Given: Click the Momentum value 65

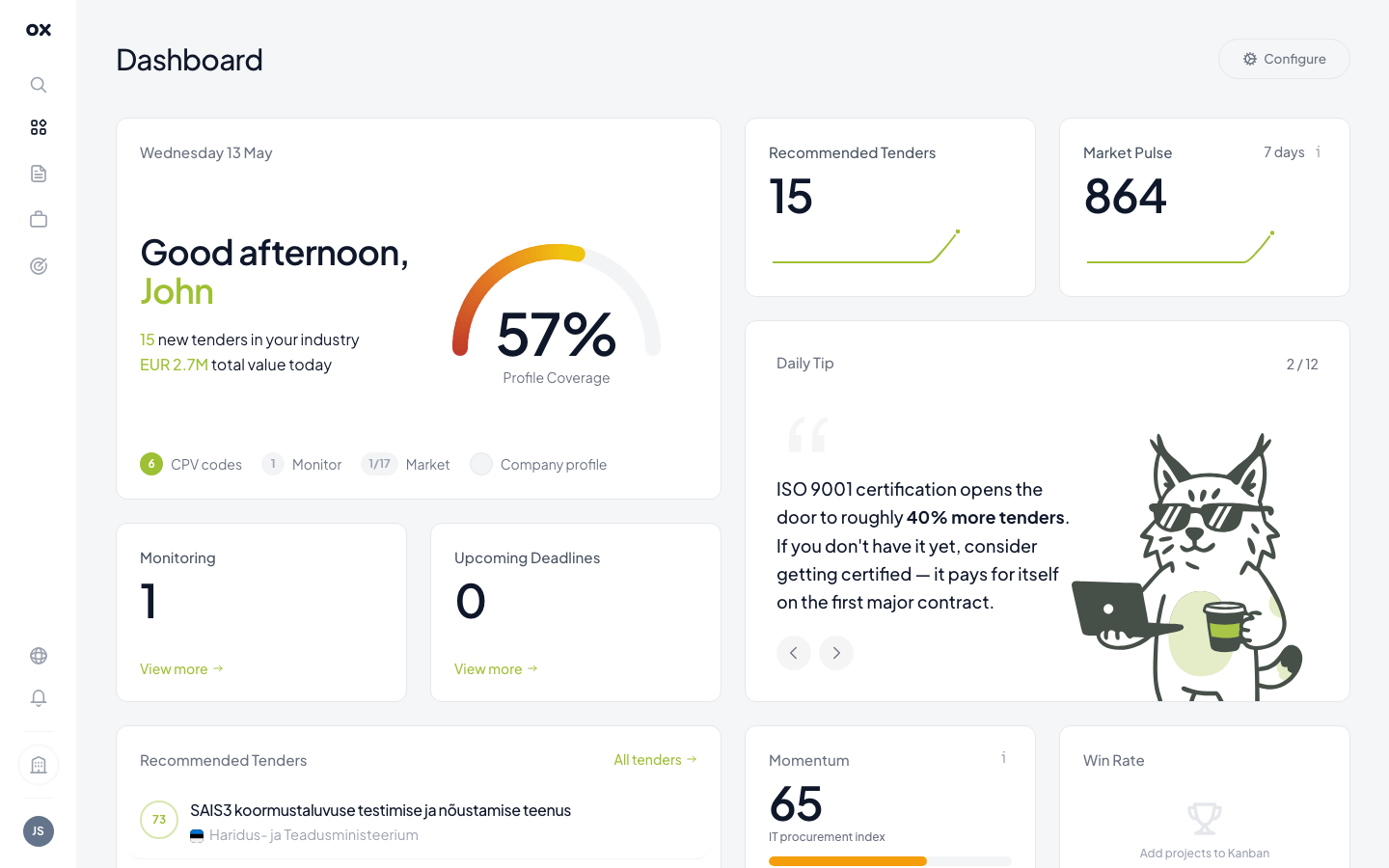Looking at the screenshot, I should click(796, 804).
